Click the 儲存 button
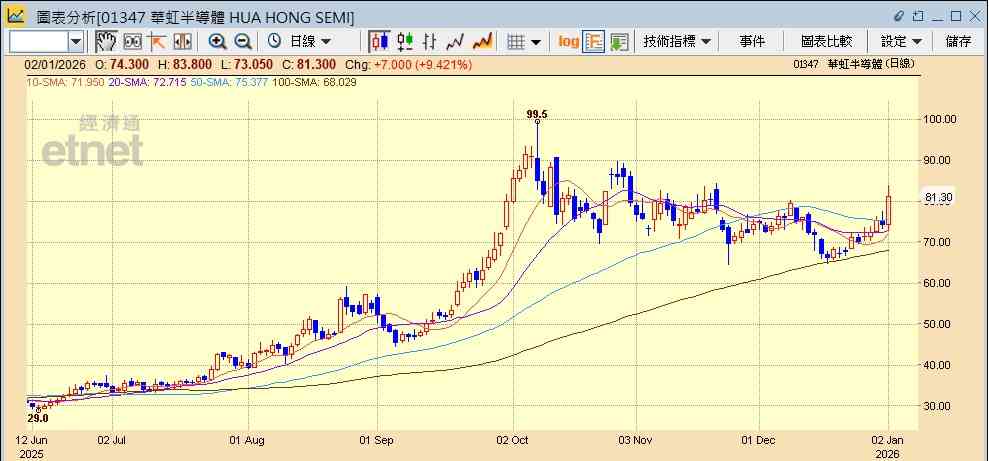 click(x=958, y=42)
